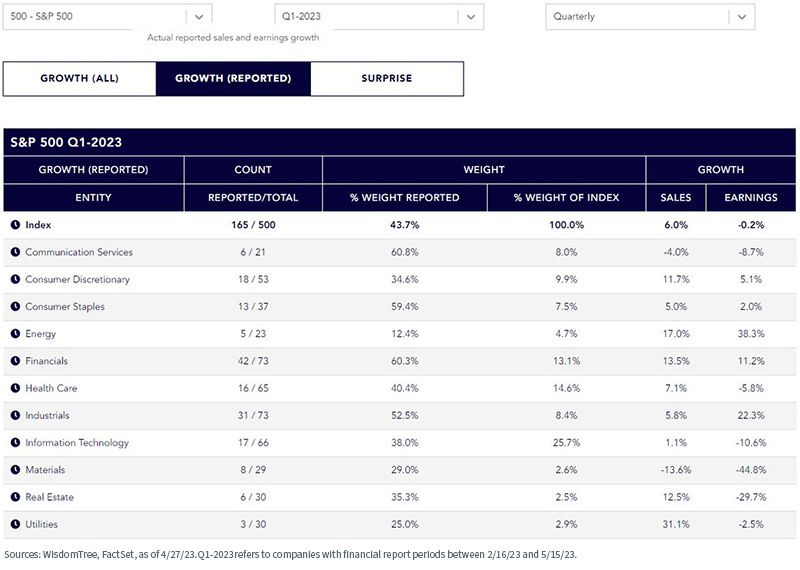Open the Quarterly frequency dropdown
This screenshot has height=570, width=800.
[x=650, y=16]
